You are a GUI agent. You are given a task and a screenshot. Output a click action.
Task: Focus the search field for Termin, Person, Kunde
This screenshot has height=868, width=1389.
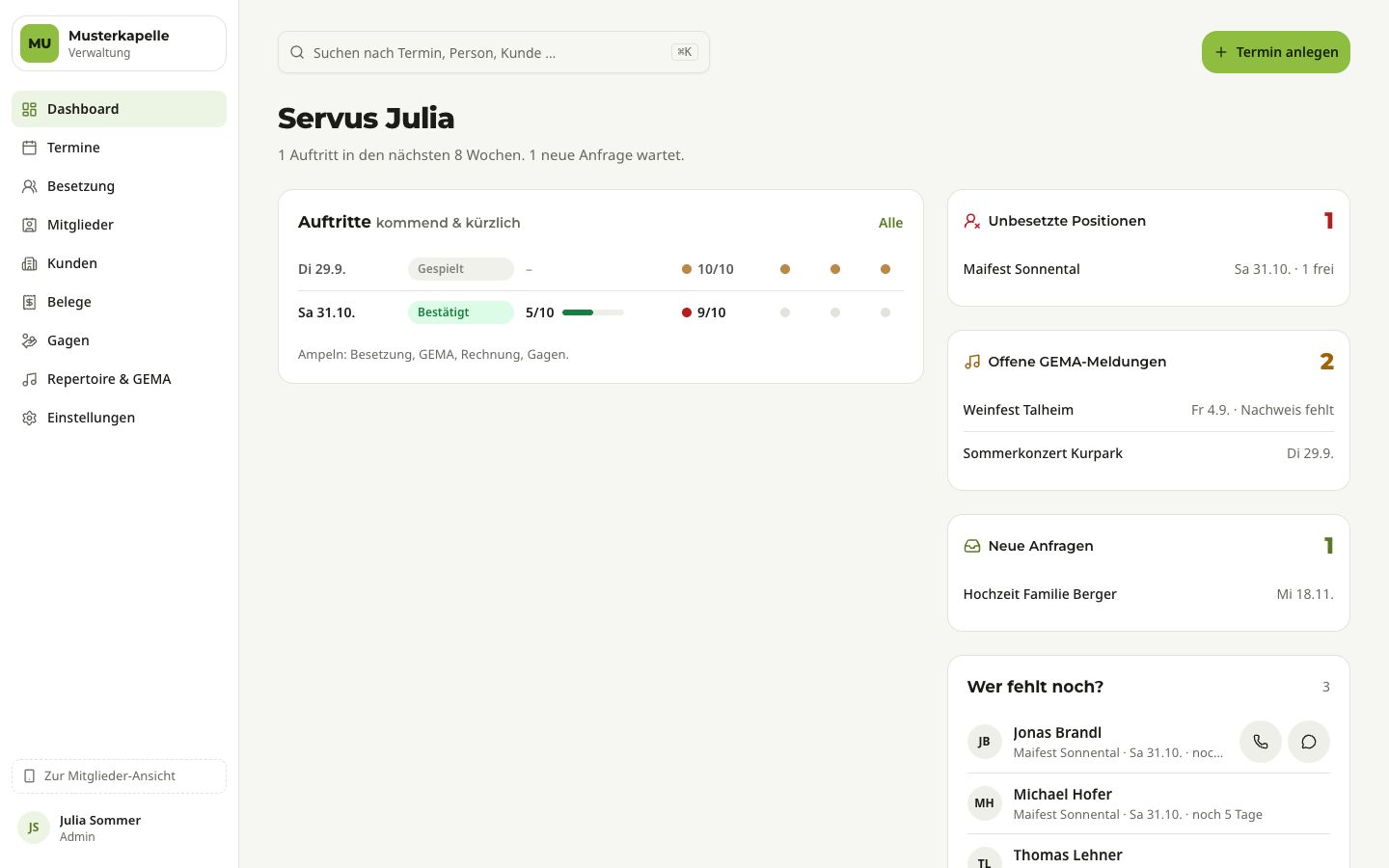[494, 52]
